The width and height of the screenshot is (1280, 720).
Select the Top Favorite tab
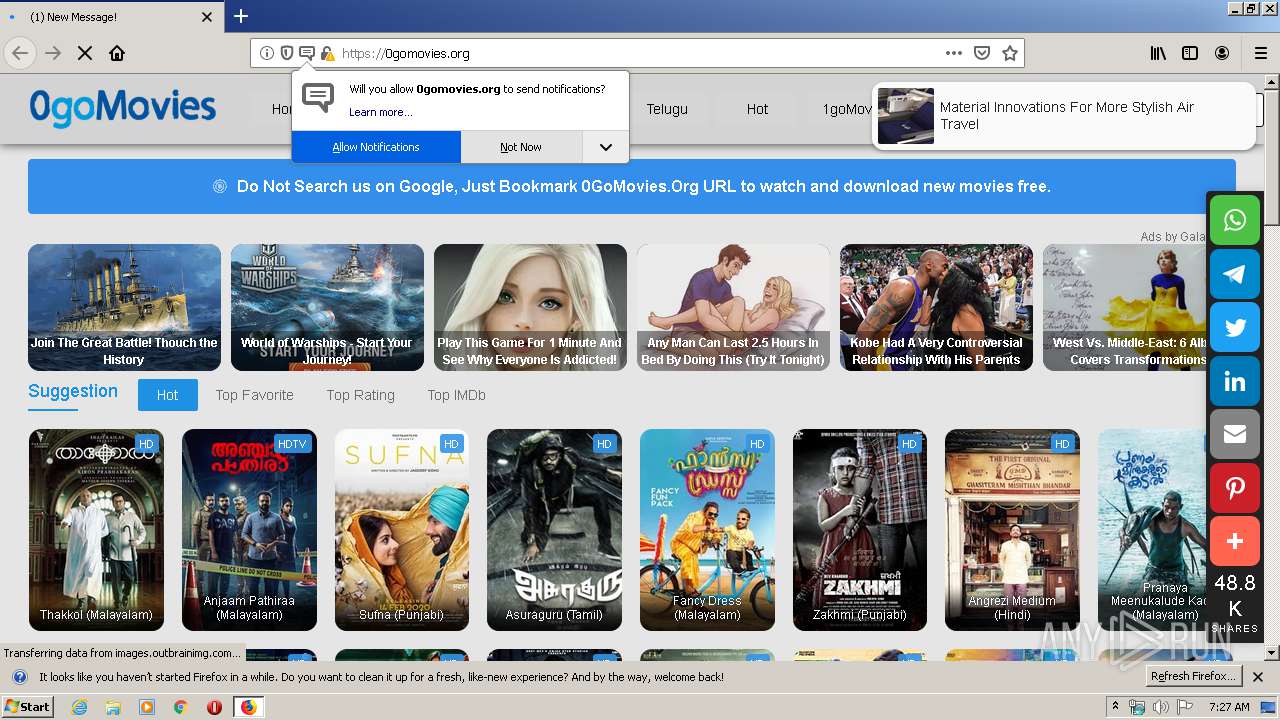[x=254, y=395]
